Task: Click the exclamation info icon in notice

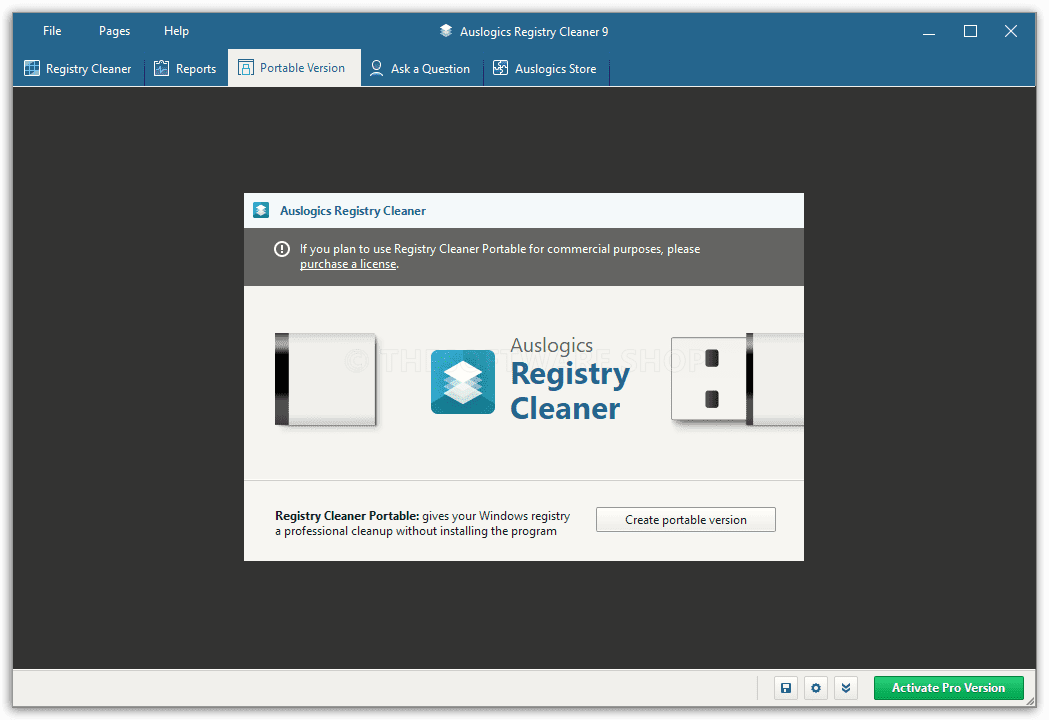Action: [x=282, y=249]
